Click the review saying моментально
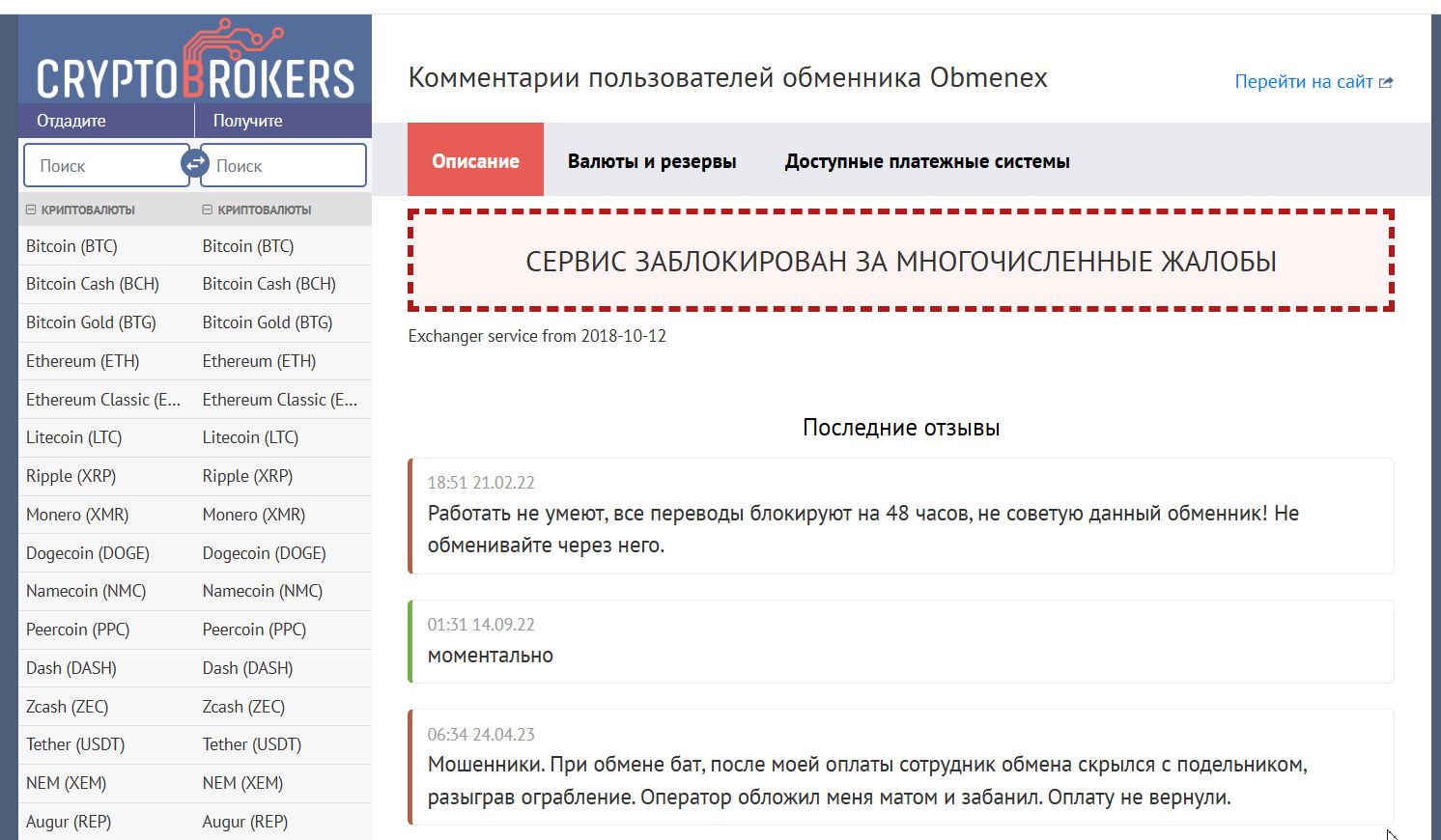 901,641
